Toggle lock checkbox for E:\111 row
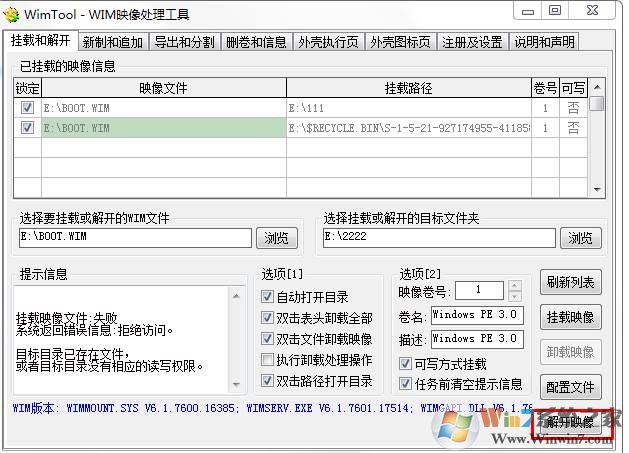629x453 pixels. (27, 108)
